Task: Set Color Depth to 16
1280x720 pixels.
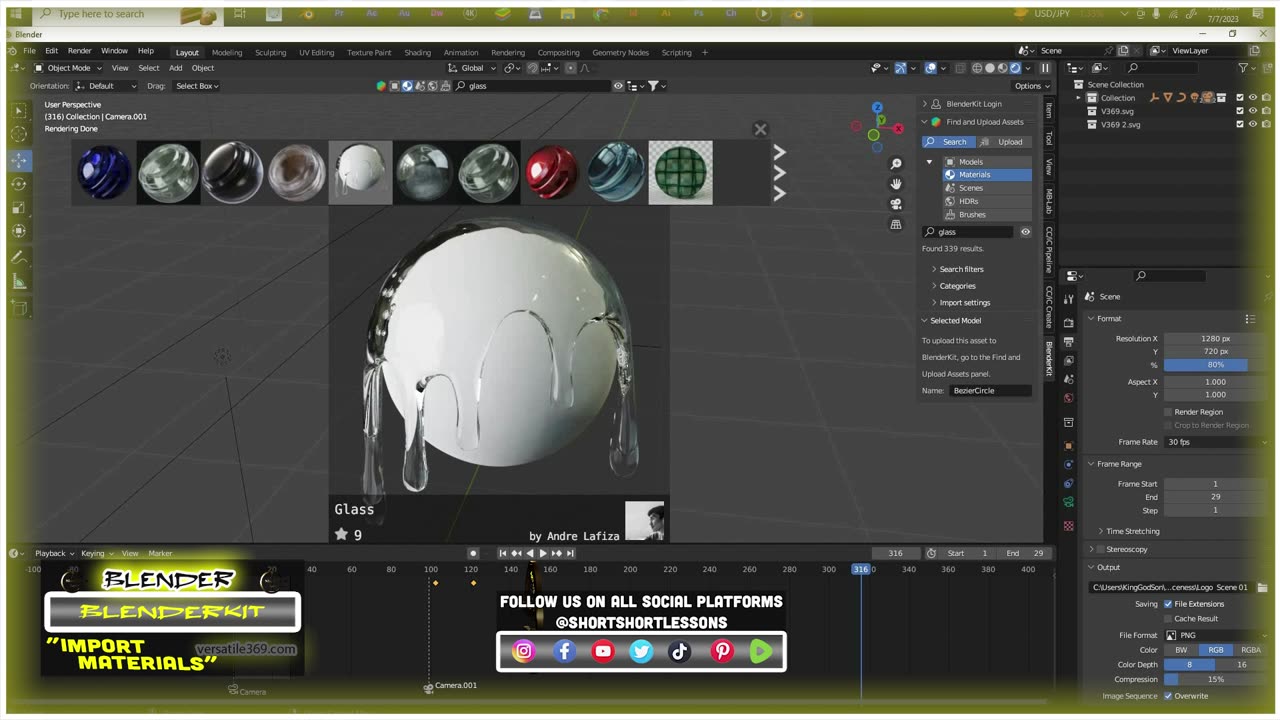Action: tap(1242, 664)
